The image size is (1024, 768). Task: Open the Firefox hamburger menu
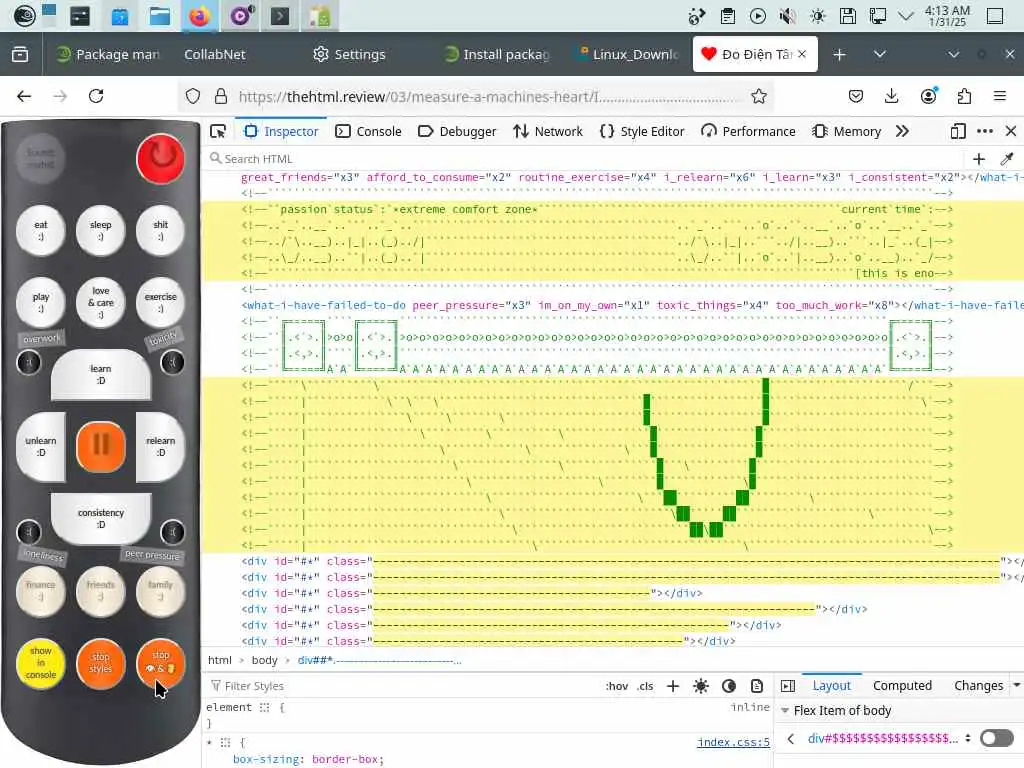coord(999,97)
